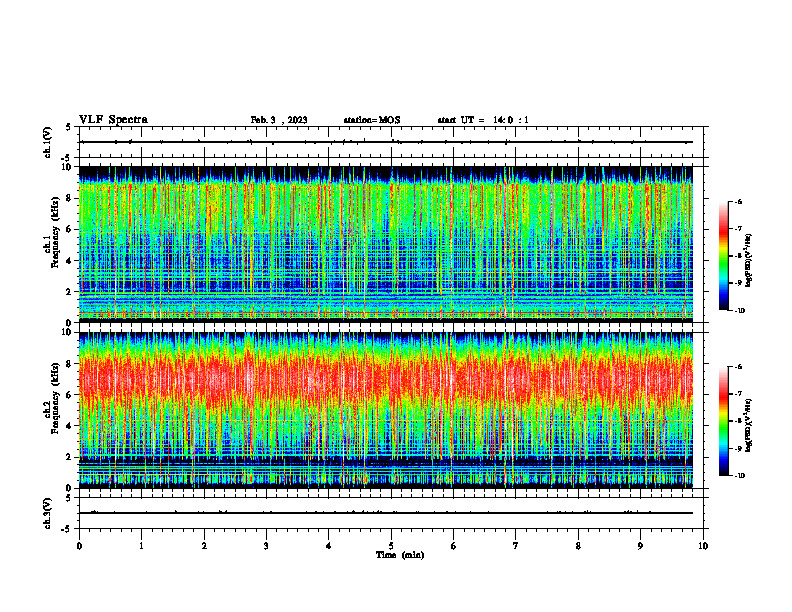Click the ch.1(V) waveform axis label
Viewport: 792px width, 612px height.
[48, 142]
